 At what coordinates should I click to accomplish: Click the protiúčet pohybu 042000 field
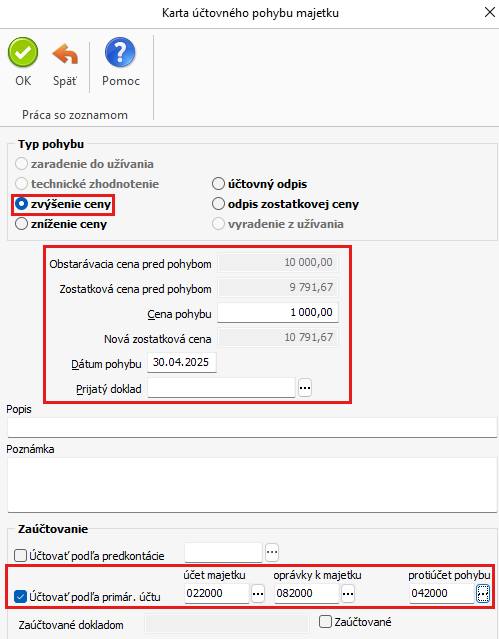(442, 593)
